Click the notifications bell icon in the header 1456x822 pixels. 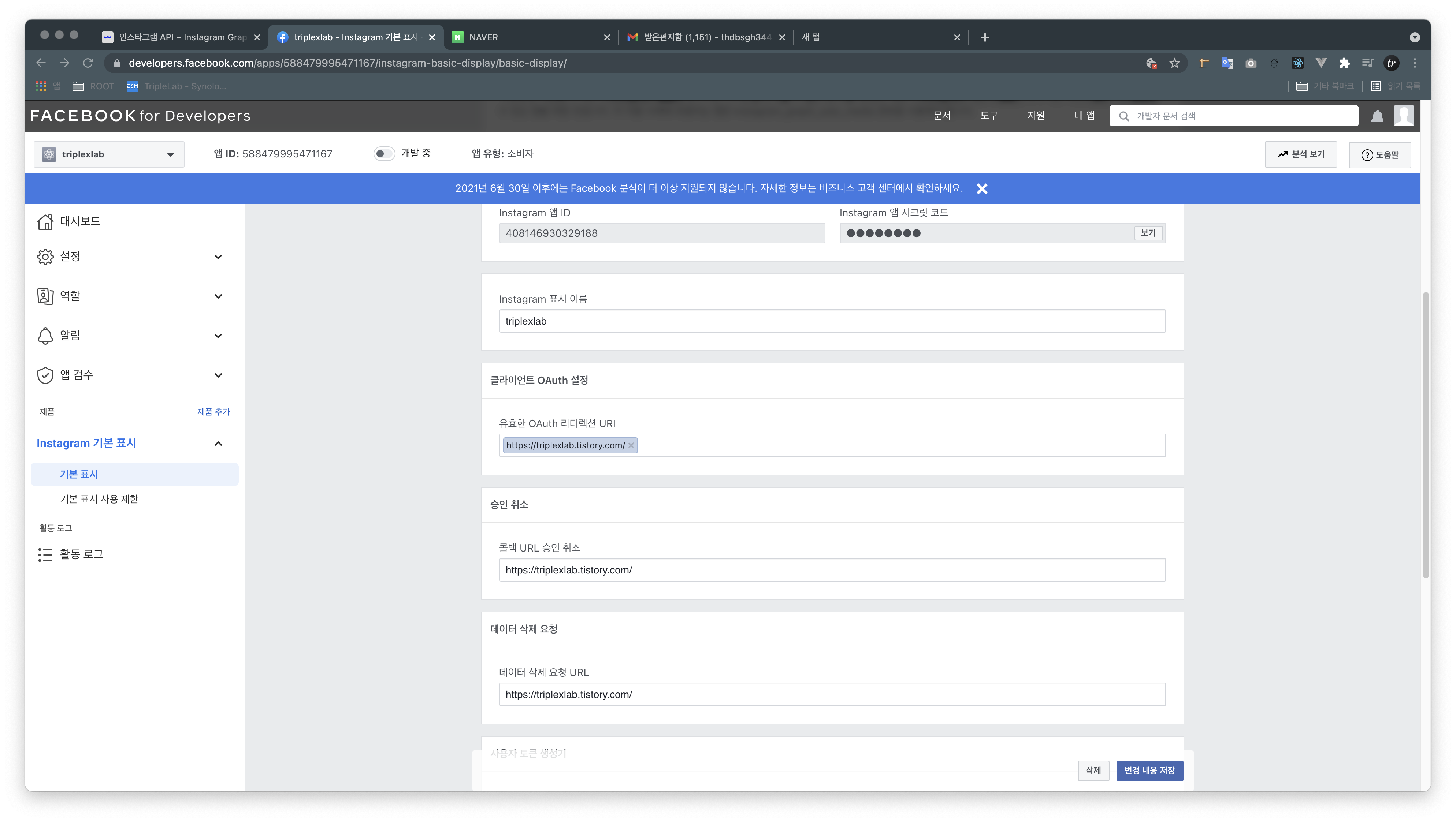coord(1377,116)
